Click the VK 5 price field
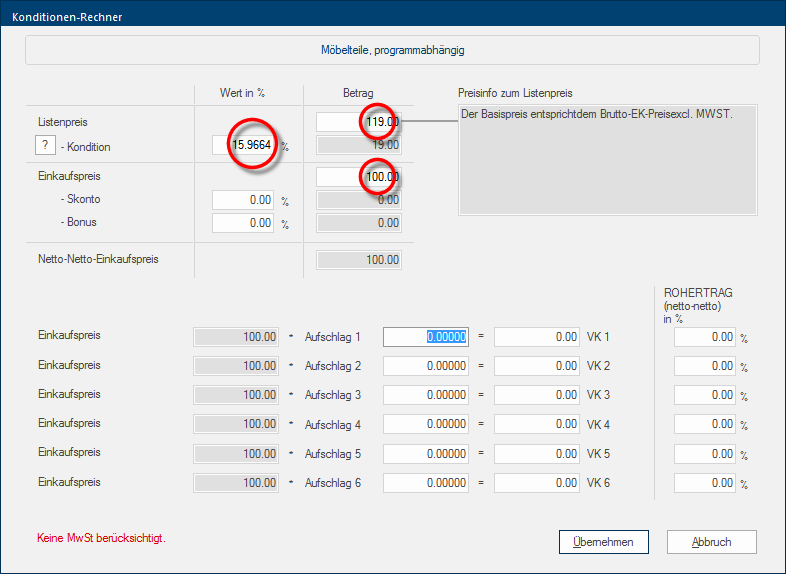 [537, 454]
